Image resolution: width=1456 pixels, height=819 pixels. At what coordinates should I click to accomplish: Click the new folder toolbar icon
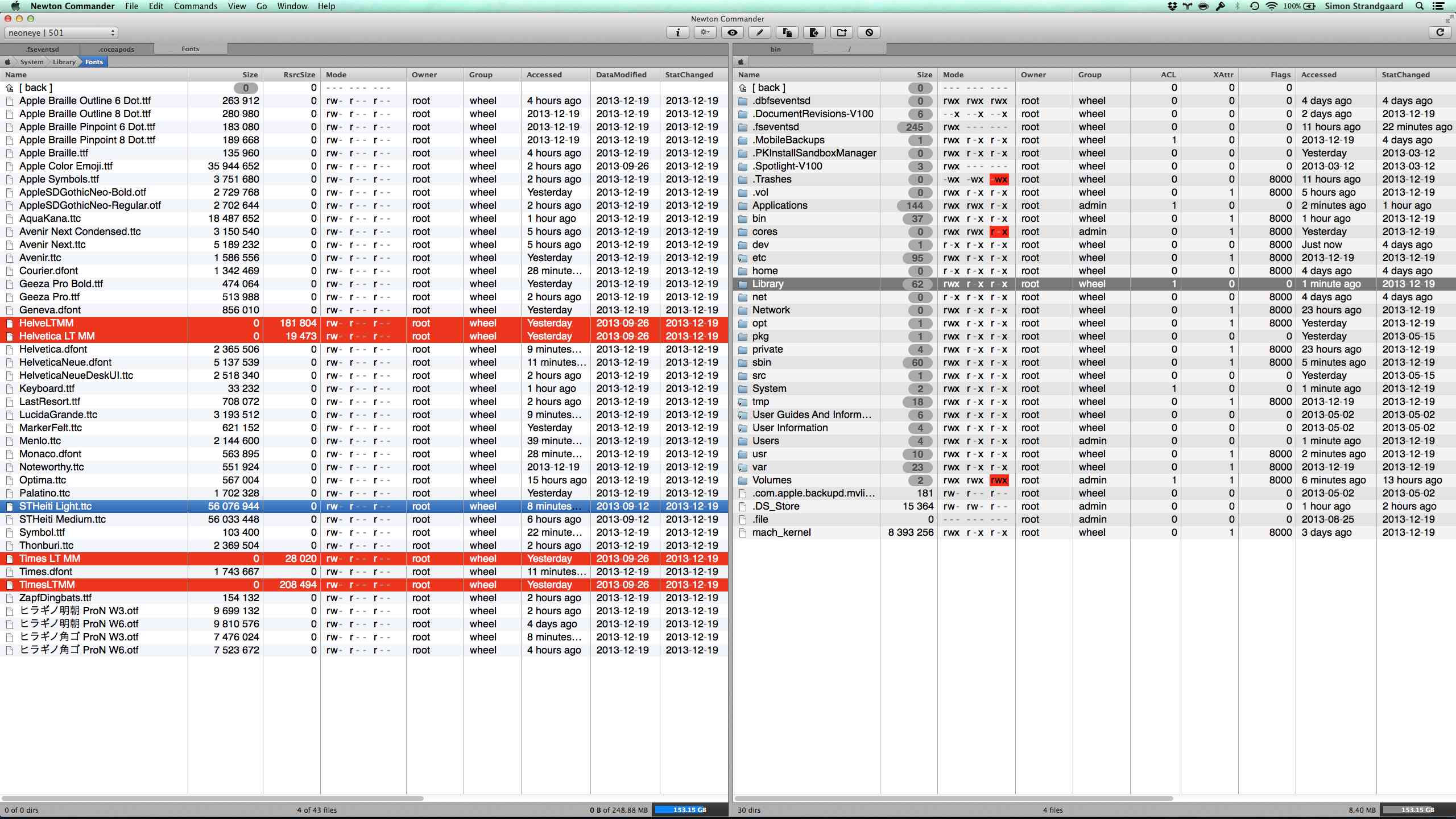pyautogui.click(x=841, y=32)
